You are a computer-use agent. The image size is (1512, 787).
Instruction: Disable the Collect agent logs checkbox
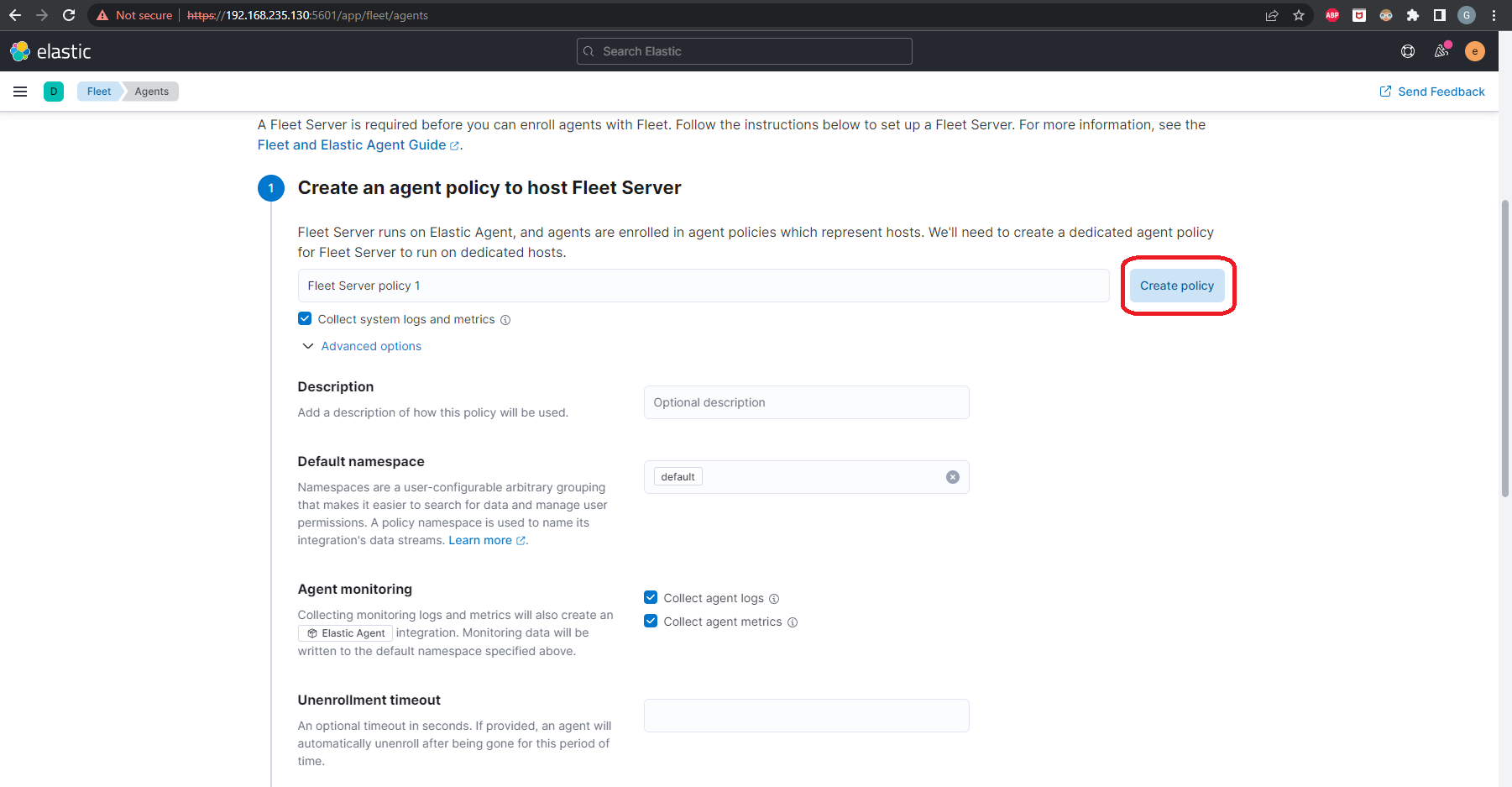tap(651, 598)
